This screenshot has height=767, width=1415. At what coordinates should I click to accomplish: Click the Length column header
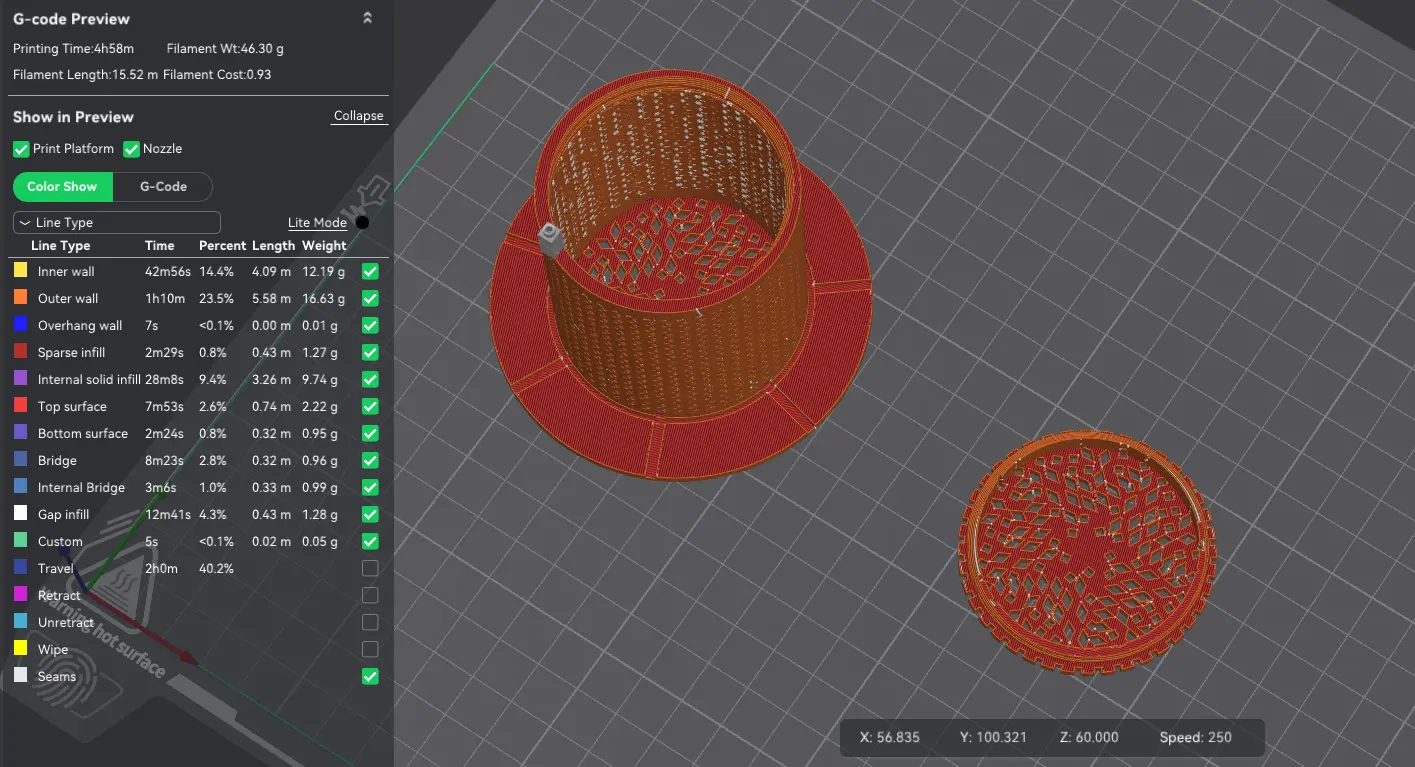pos(273,246)
